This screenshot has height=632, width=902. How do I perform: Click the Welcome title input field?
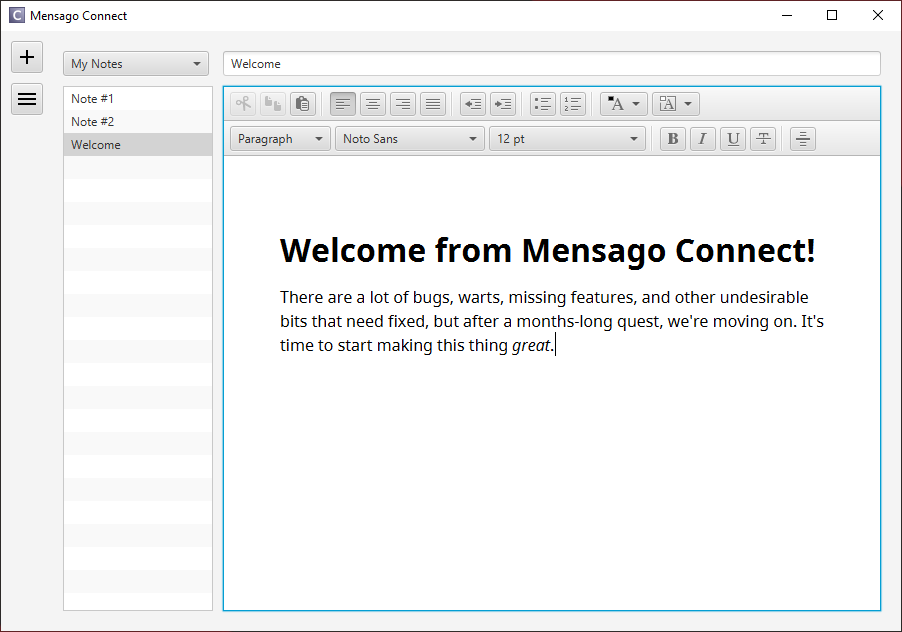click(x=552, y=64)
